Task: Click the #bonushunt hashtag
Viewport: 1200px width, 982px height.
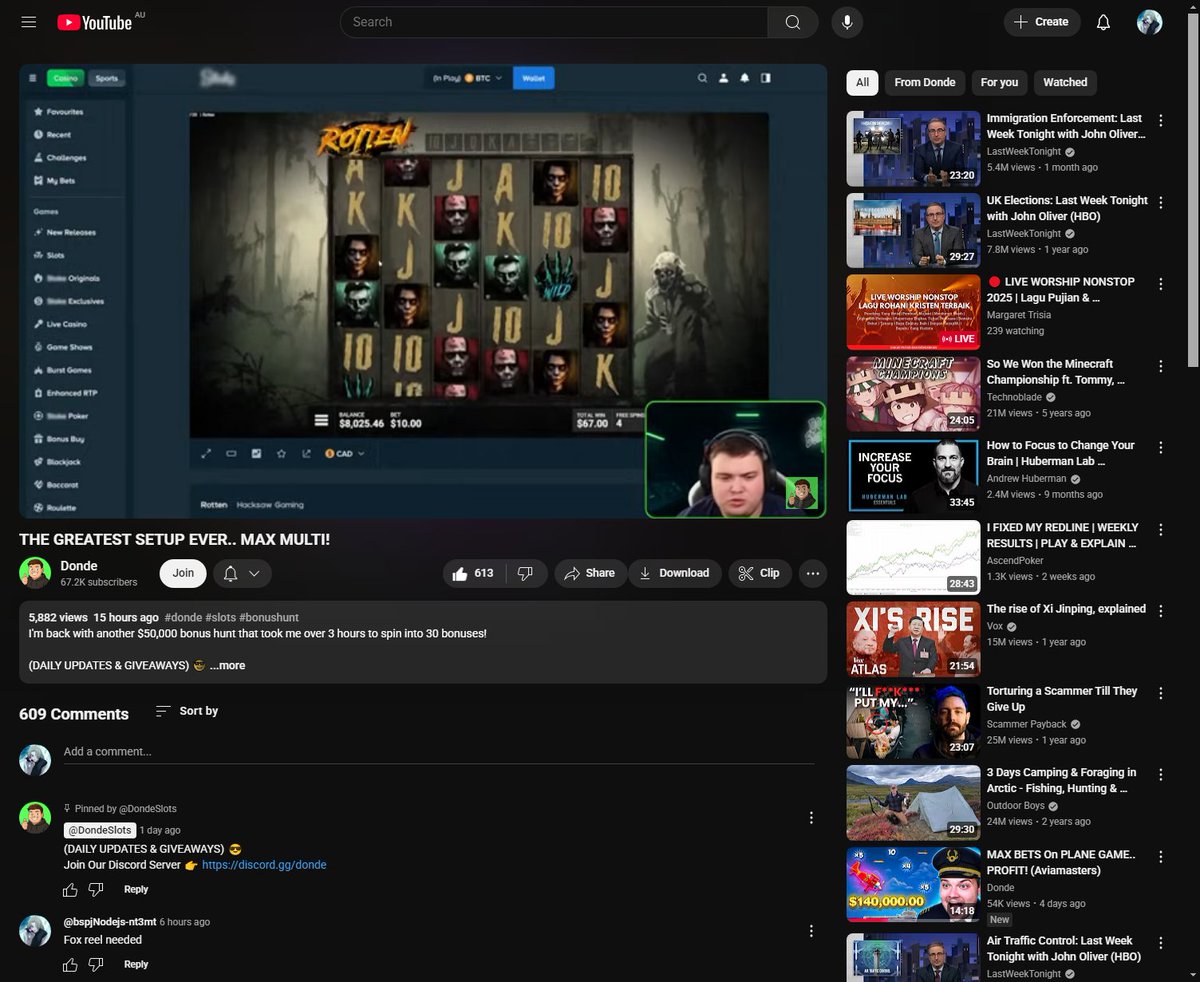Action: click(269, 618)
